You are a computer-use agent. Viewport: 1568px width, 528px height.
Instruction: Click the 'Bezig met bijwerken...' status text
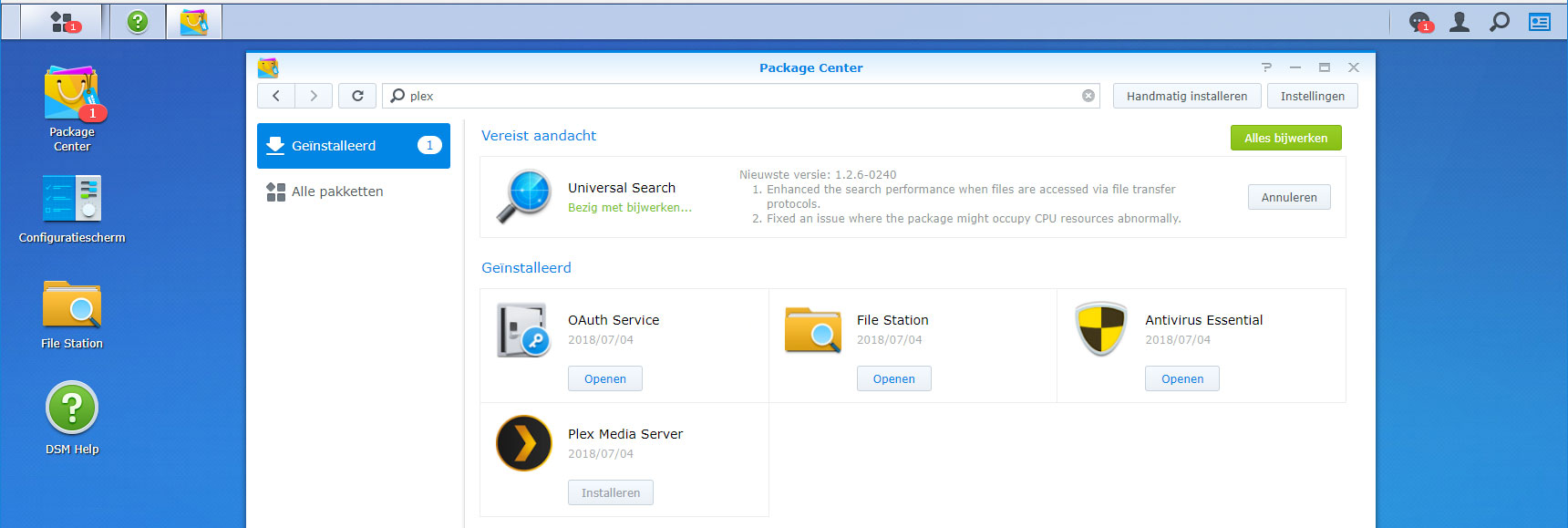[x=630, y=208]
